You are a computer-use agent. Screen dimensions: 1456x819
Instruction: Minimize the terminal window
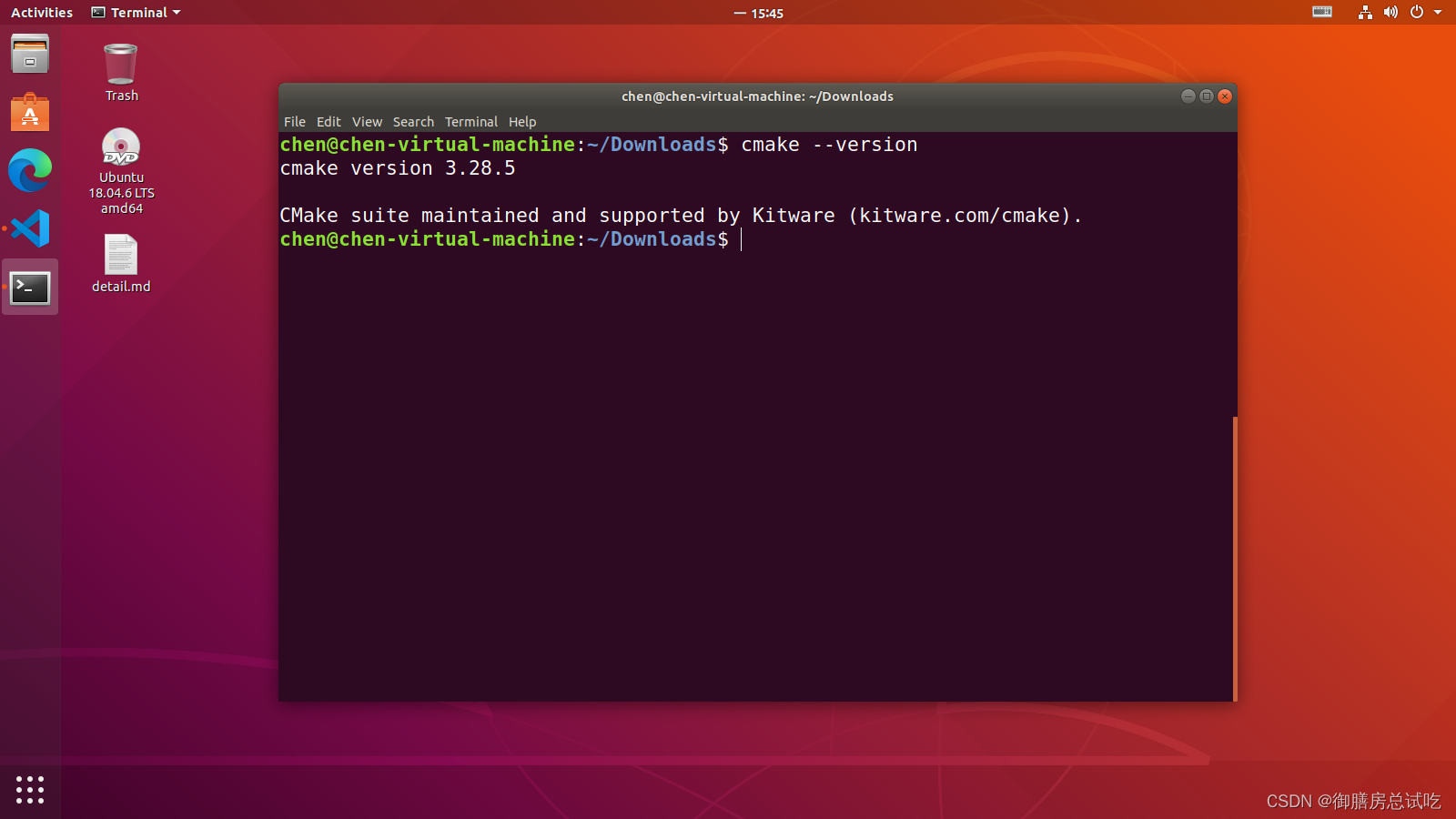click(x=1188, y=96)
